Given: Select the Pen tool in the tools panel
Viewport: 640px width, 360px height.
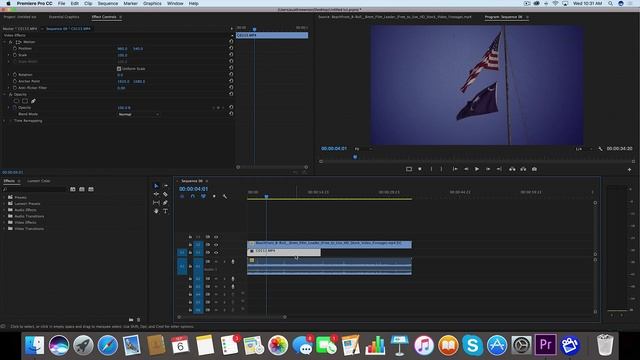Looking at the screenshot, I should (x=165, y=202).
